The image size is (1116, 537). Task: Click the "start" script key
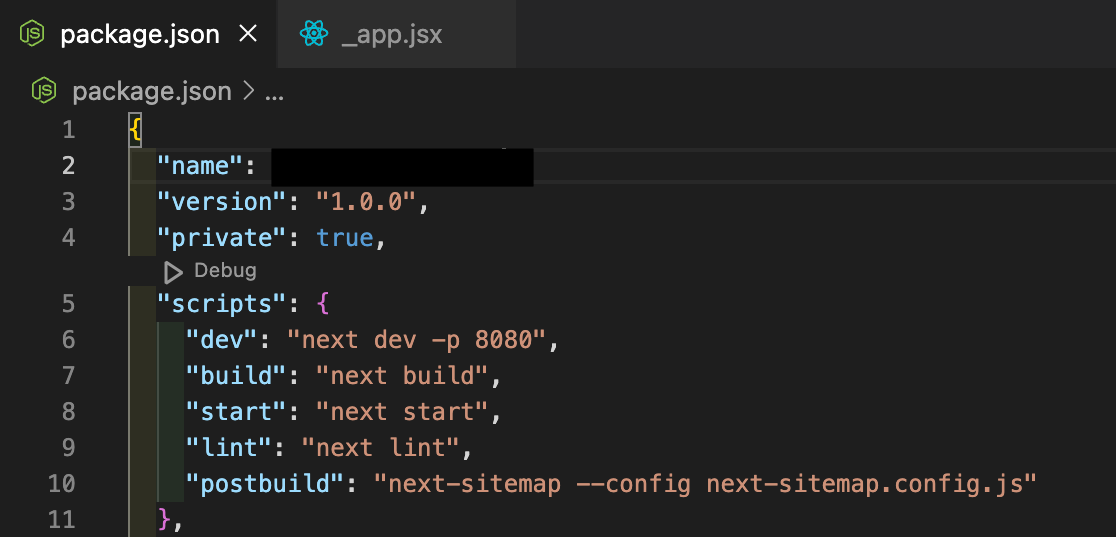click(236, 412)
